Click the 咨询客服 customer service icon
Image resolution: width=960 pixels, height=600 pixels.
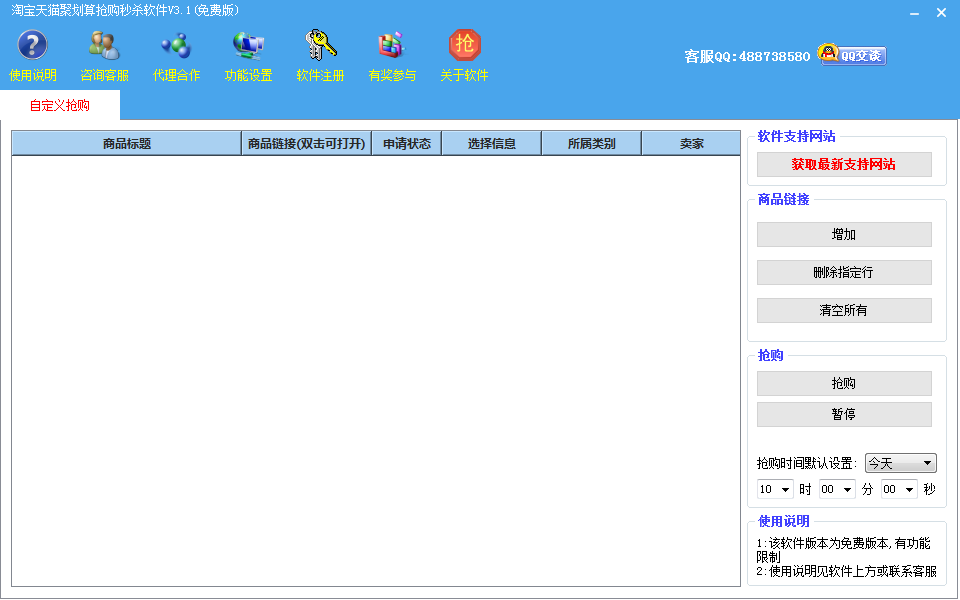(104, 46)
